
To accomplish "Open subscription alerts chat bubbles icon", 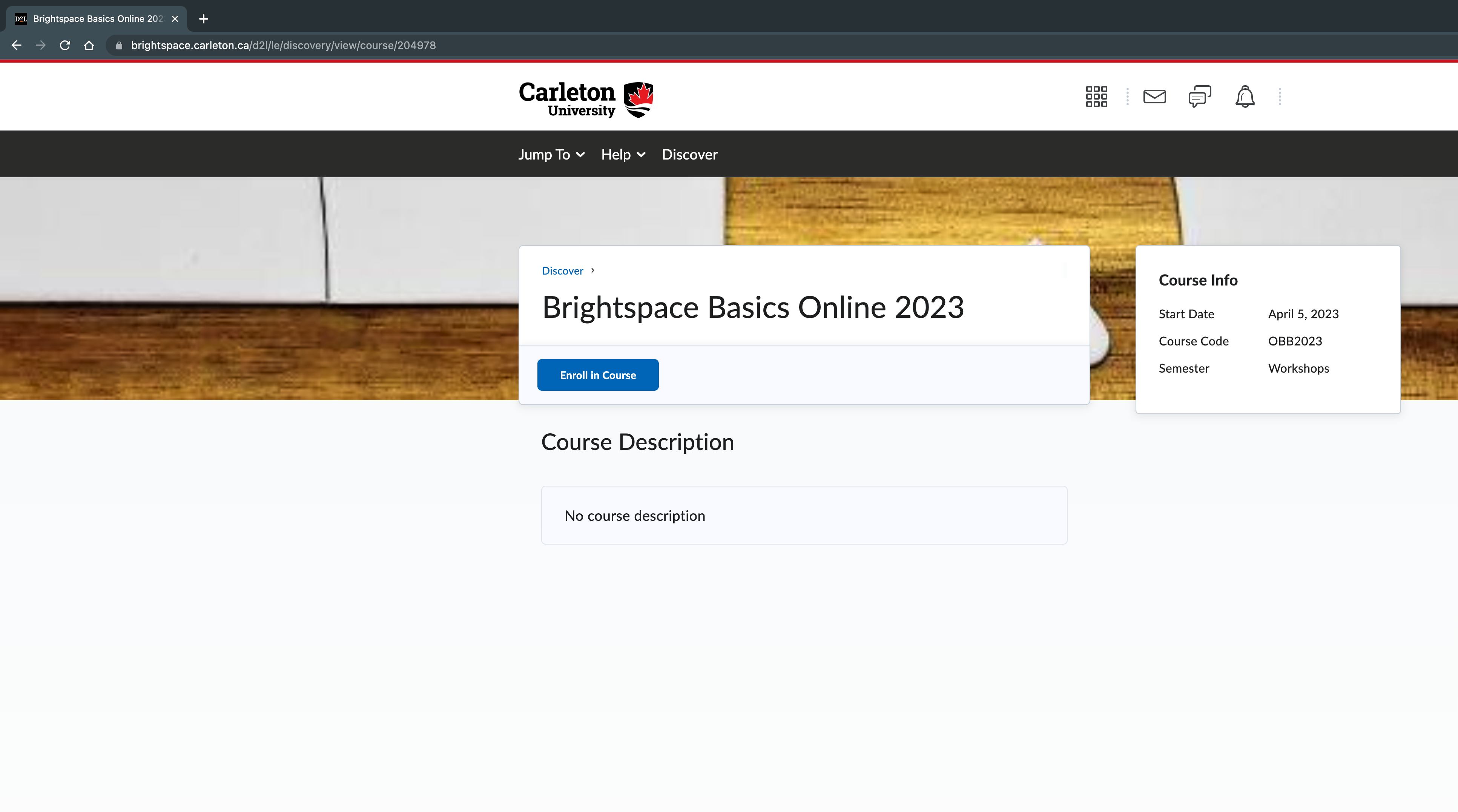I will [x=1199, y=97].
